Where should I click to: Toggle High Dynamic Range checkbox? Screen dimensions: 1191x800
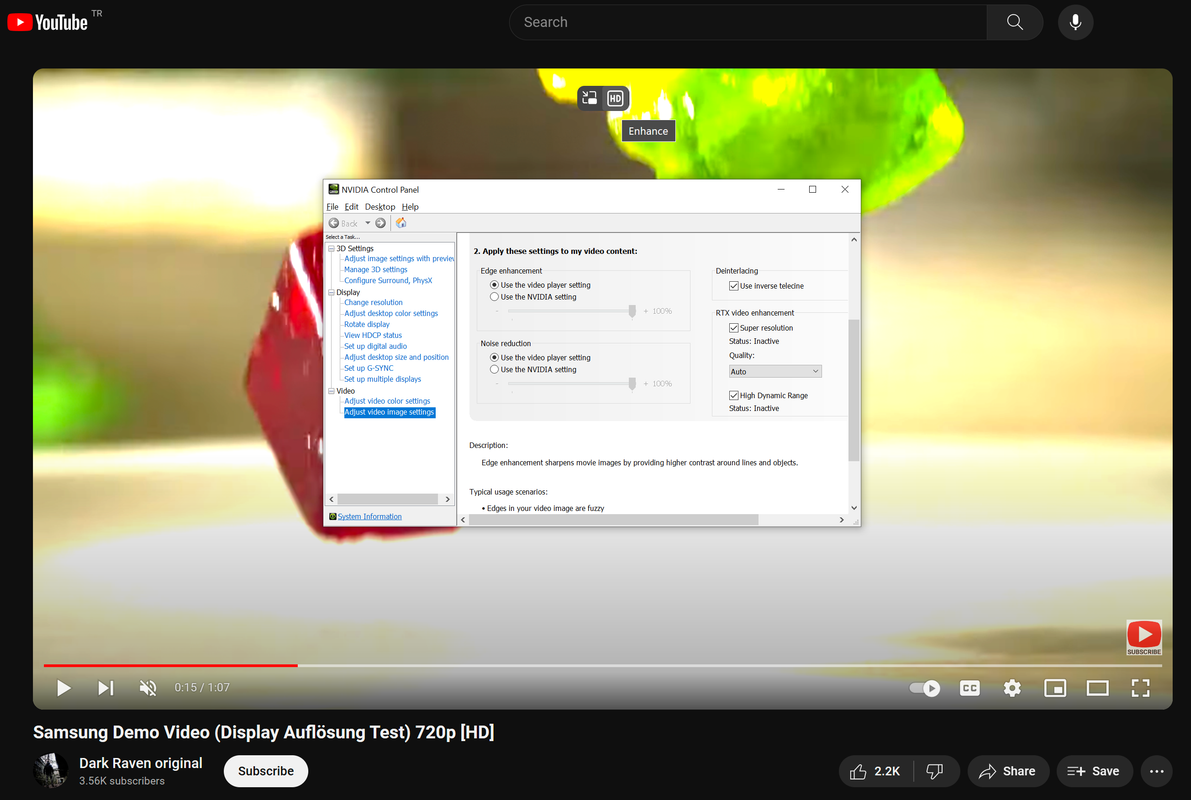tap(734, 396)
